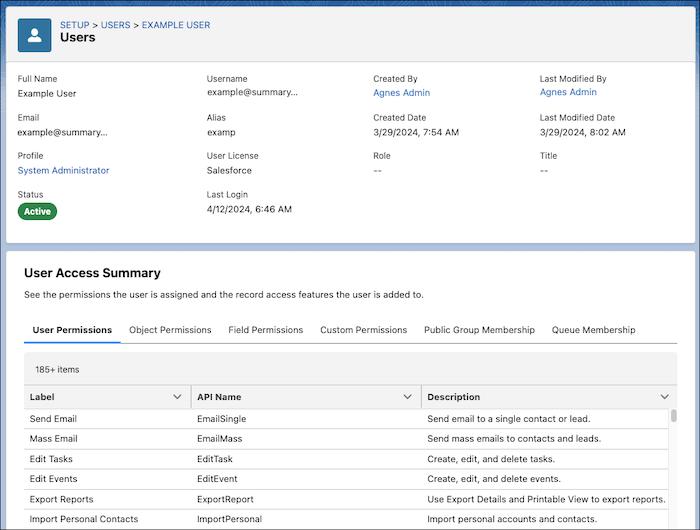700x530 pixels.
Task: Open the Description column dropdown chevron
Action: point(665,397)
